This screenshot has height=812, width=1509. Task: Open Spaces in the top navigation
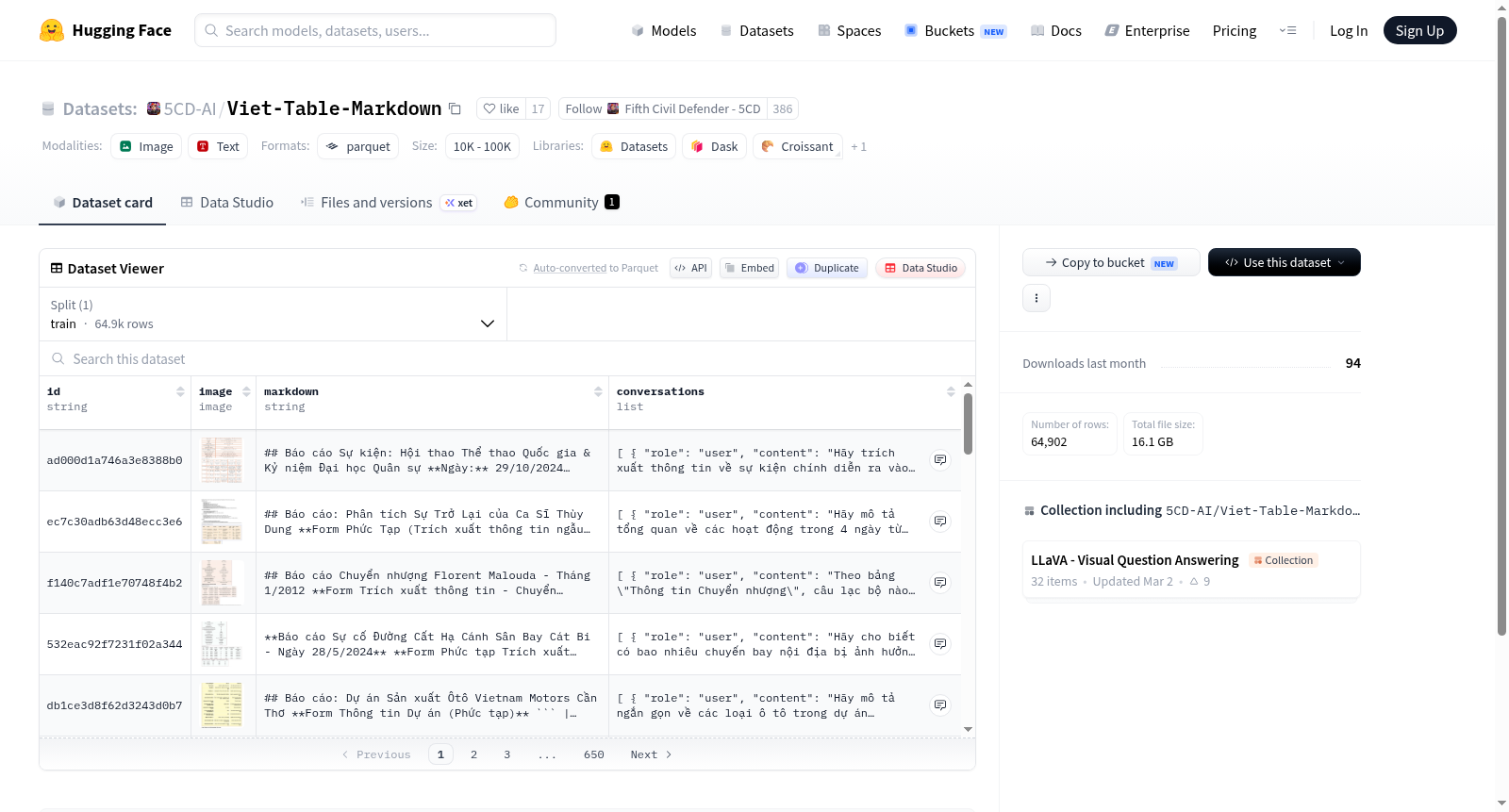pos(849,30)
